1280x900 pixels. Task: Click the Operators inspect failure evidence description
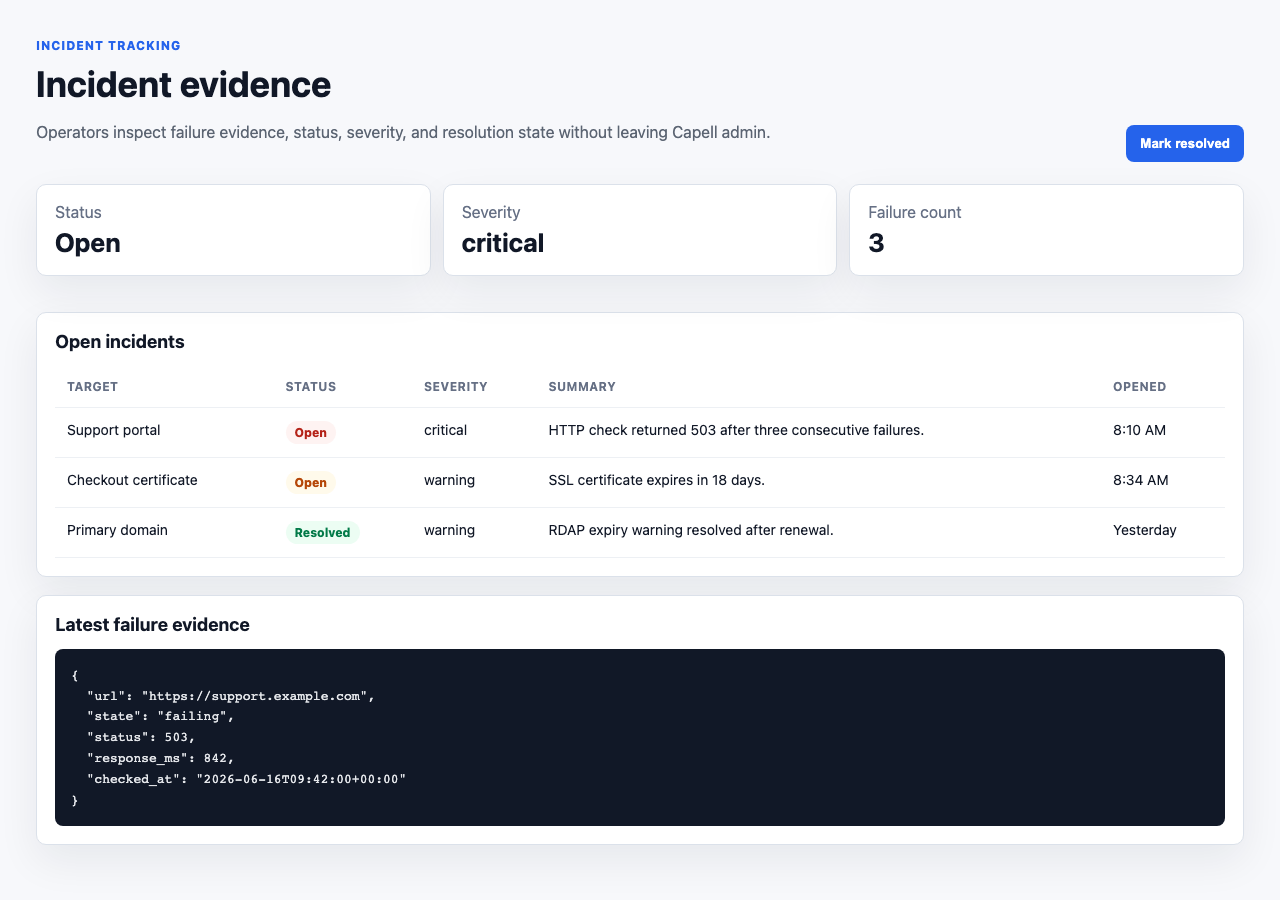pyautogui.click(x=403, y=132)
